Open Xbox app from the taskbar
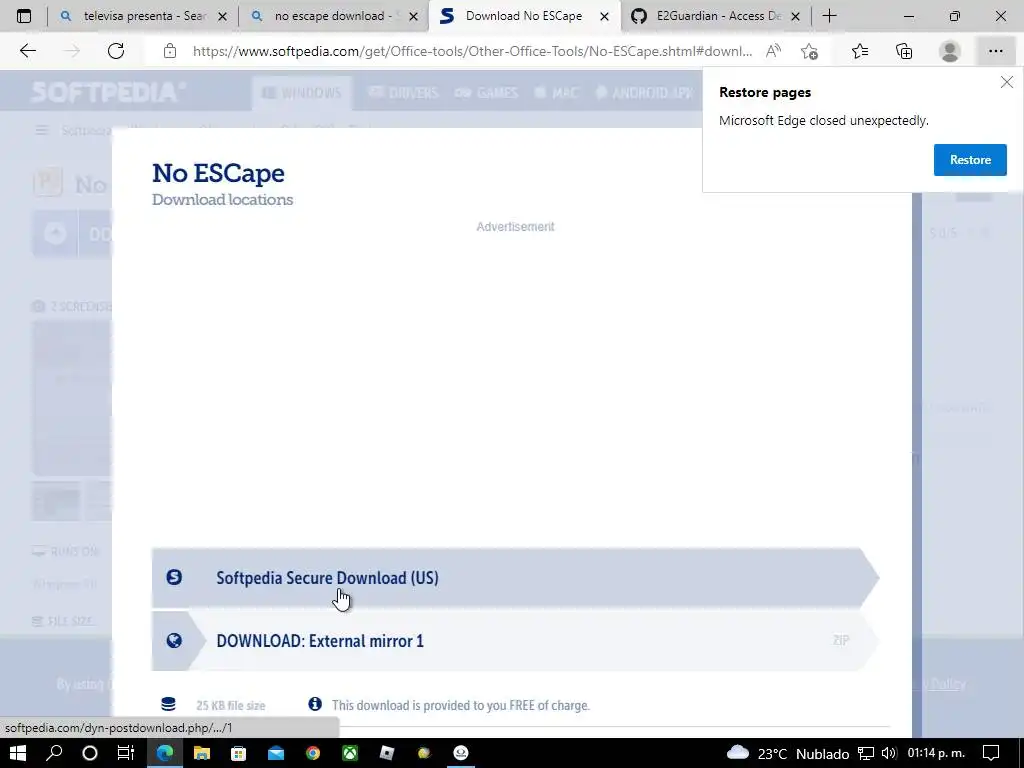 click(x=351, y=753)
